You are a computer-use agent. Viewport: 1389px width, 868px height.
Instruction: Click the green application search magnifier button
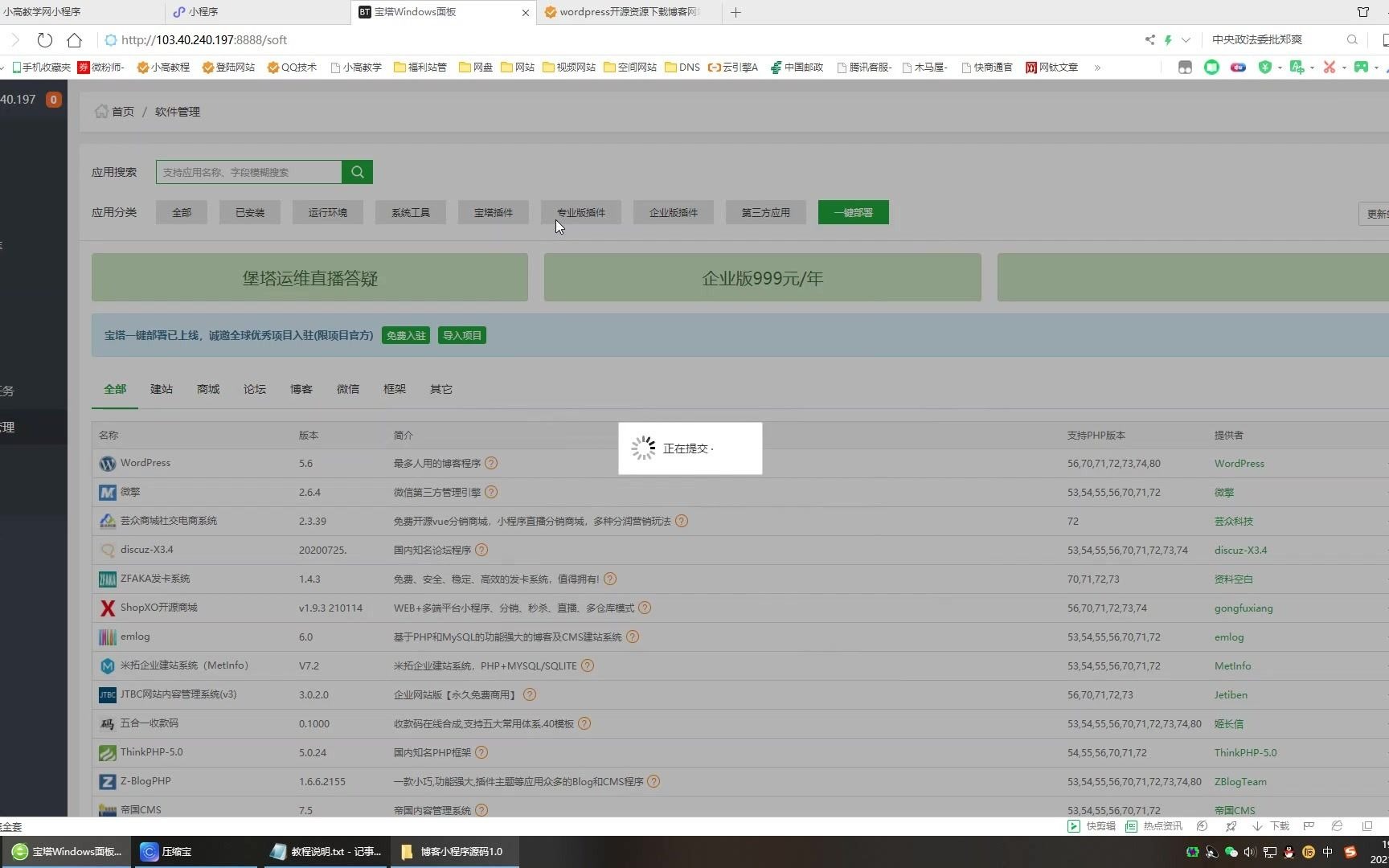(357, 172)
